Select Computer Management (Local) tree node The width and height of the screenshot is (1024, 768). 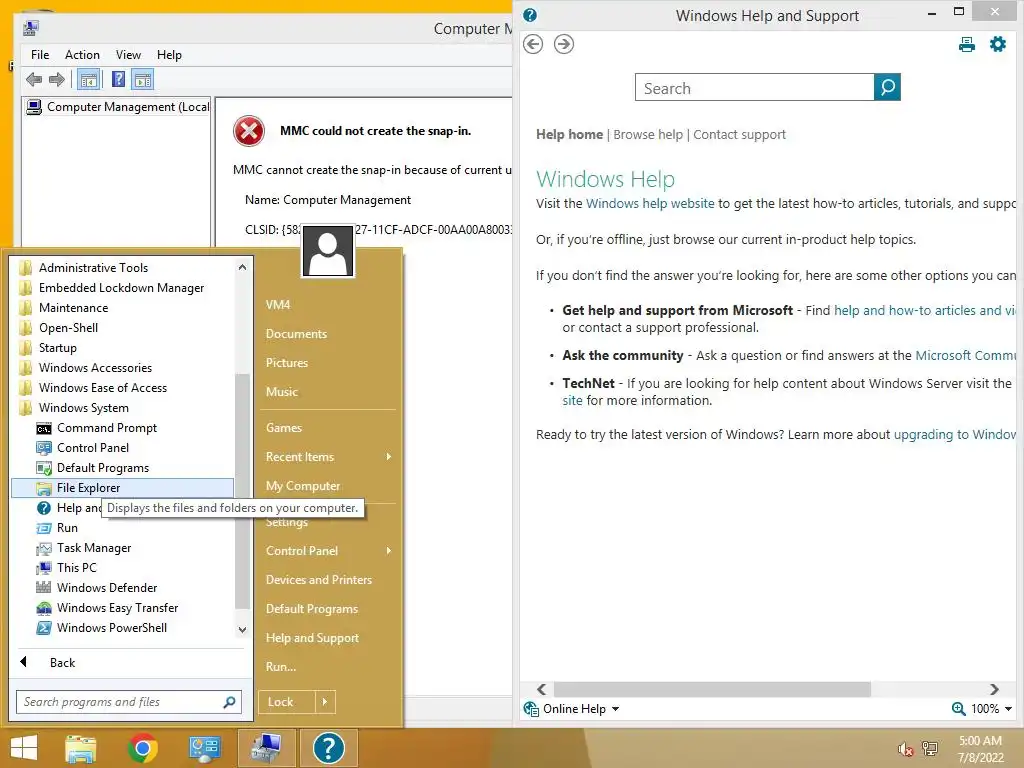coord(119,107)
